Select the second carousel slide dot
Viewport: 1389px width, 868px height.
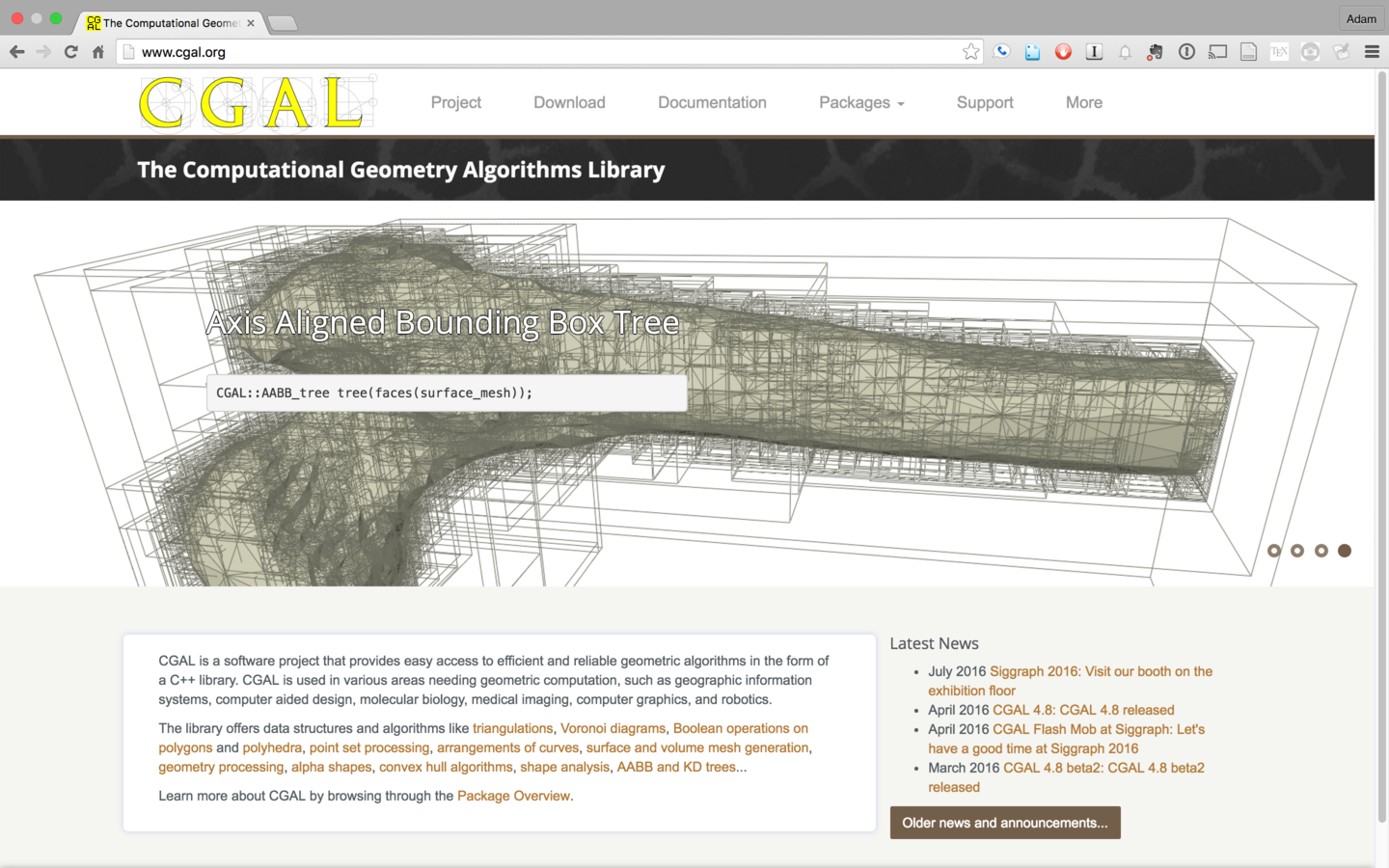(x=1297, y=551)
